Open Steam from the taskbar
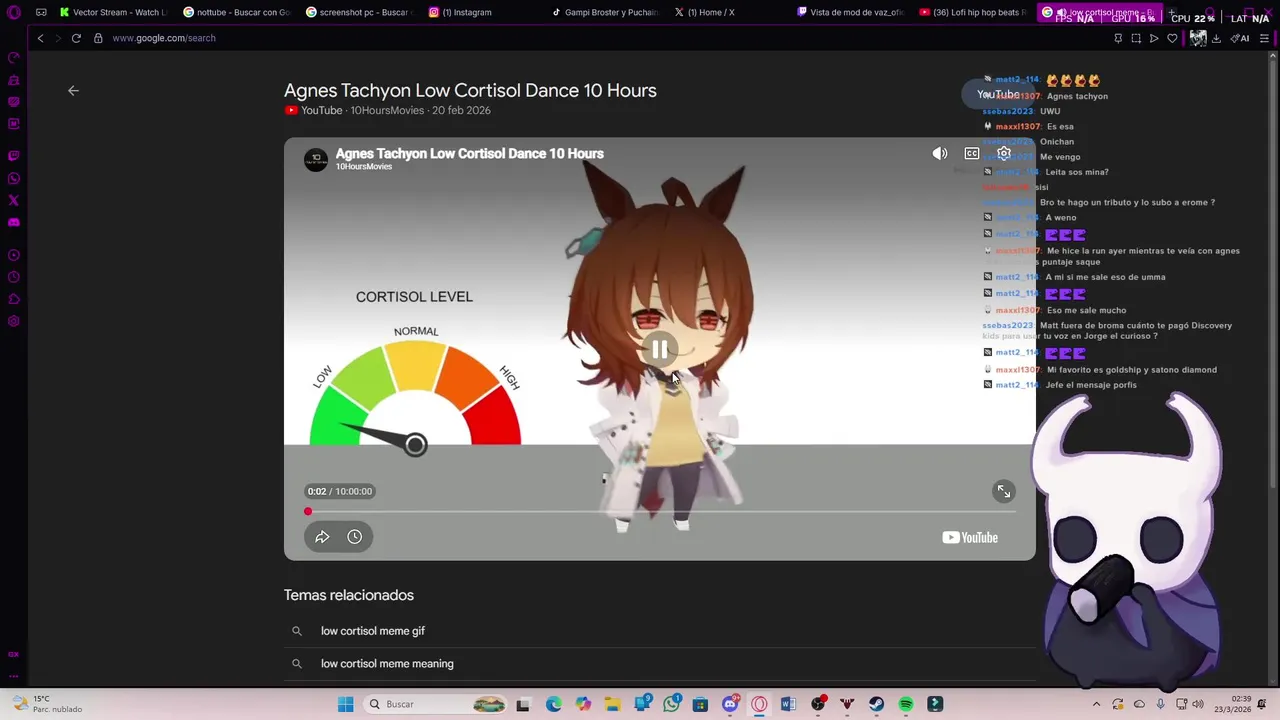 pos(876,704)
